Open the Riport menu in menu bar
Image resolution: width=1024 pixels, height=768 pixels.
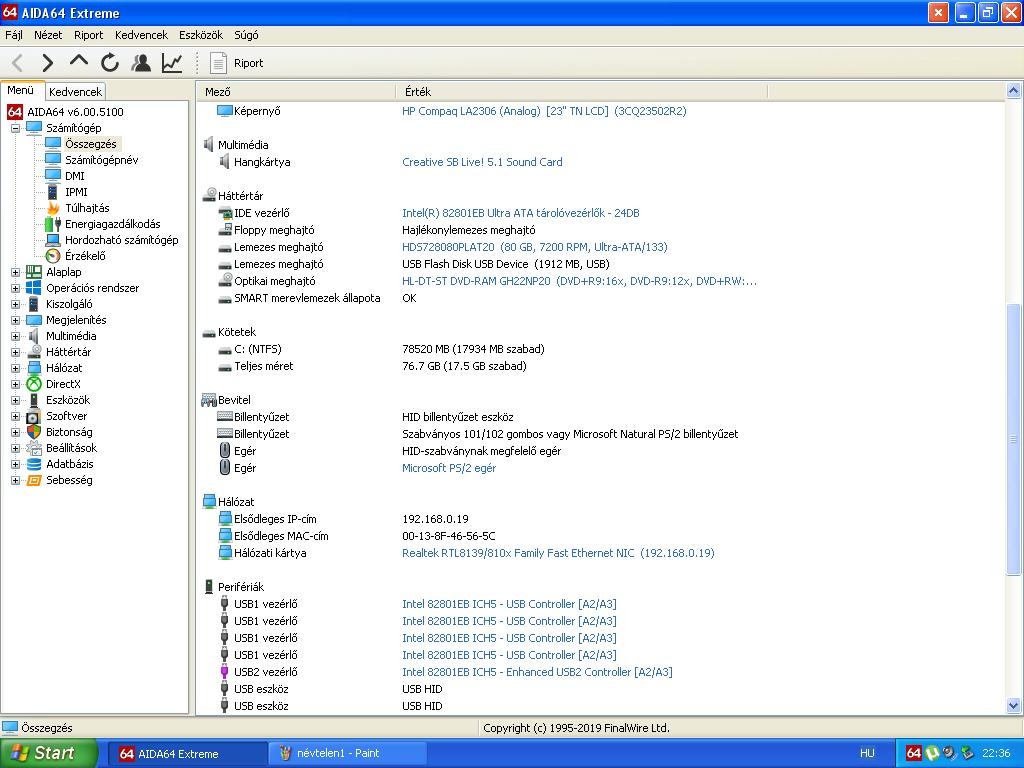88,35
